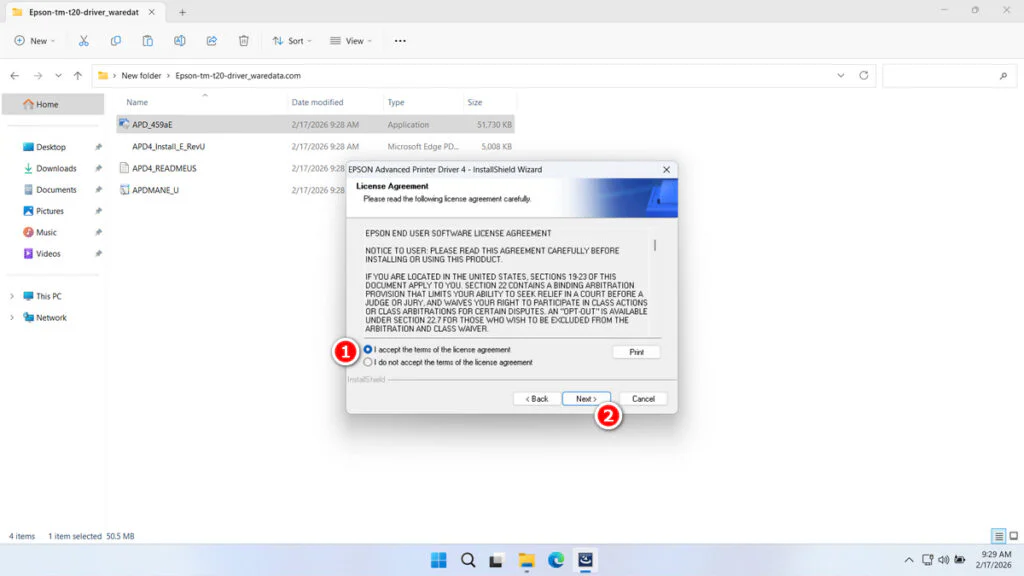The width and height of the screenshot is (1024, 576).
Task: Click the Share icon
Action: click(x=211, y=40)
